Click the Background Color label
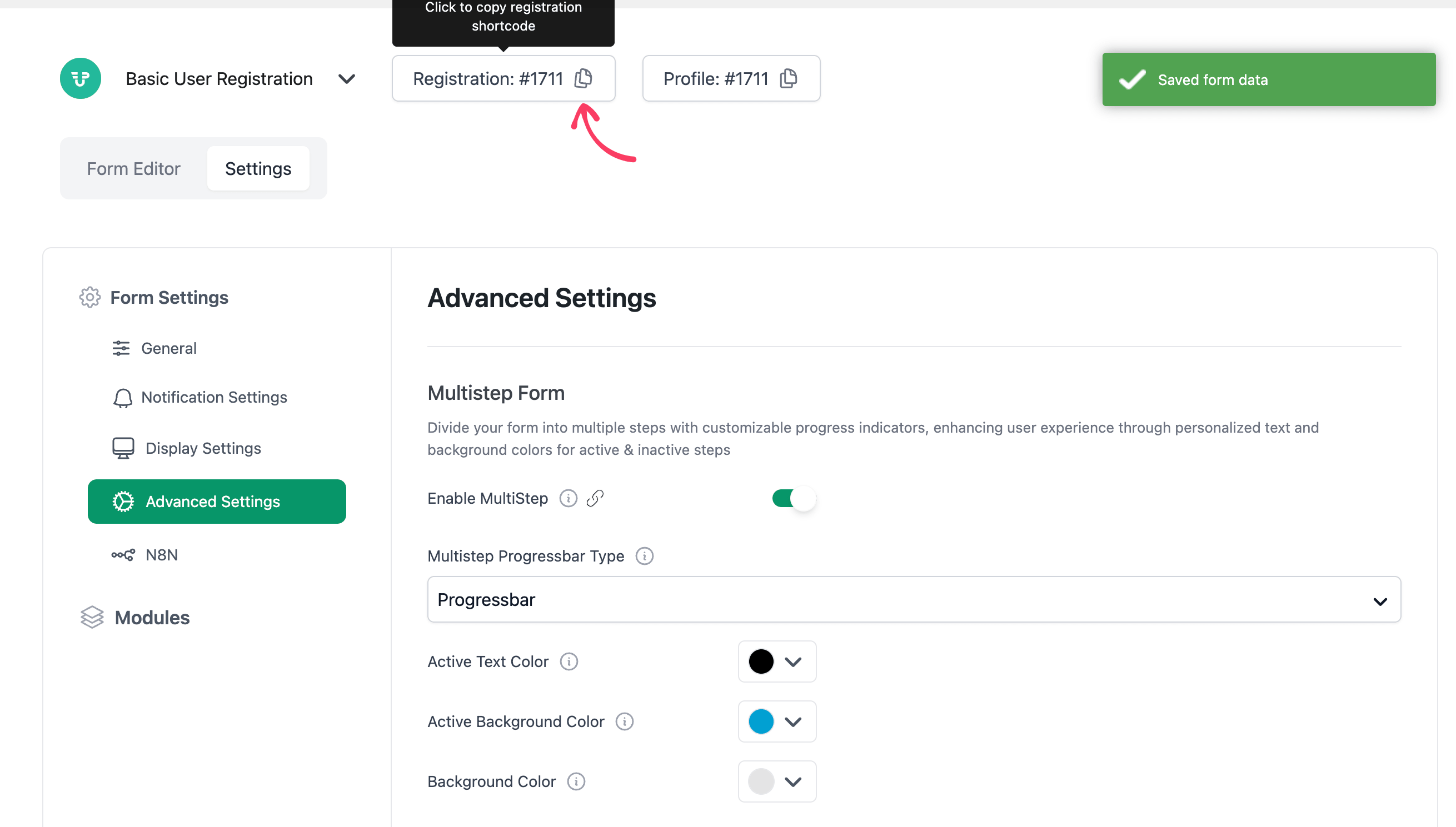This screenshot has width=1456, height=827. point(491,782)
